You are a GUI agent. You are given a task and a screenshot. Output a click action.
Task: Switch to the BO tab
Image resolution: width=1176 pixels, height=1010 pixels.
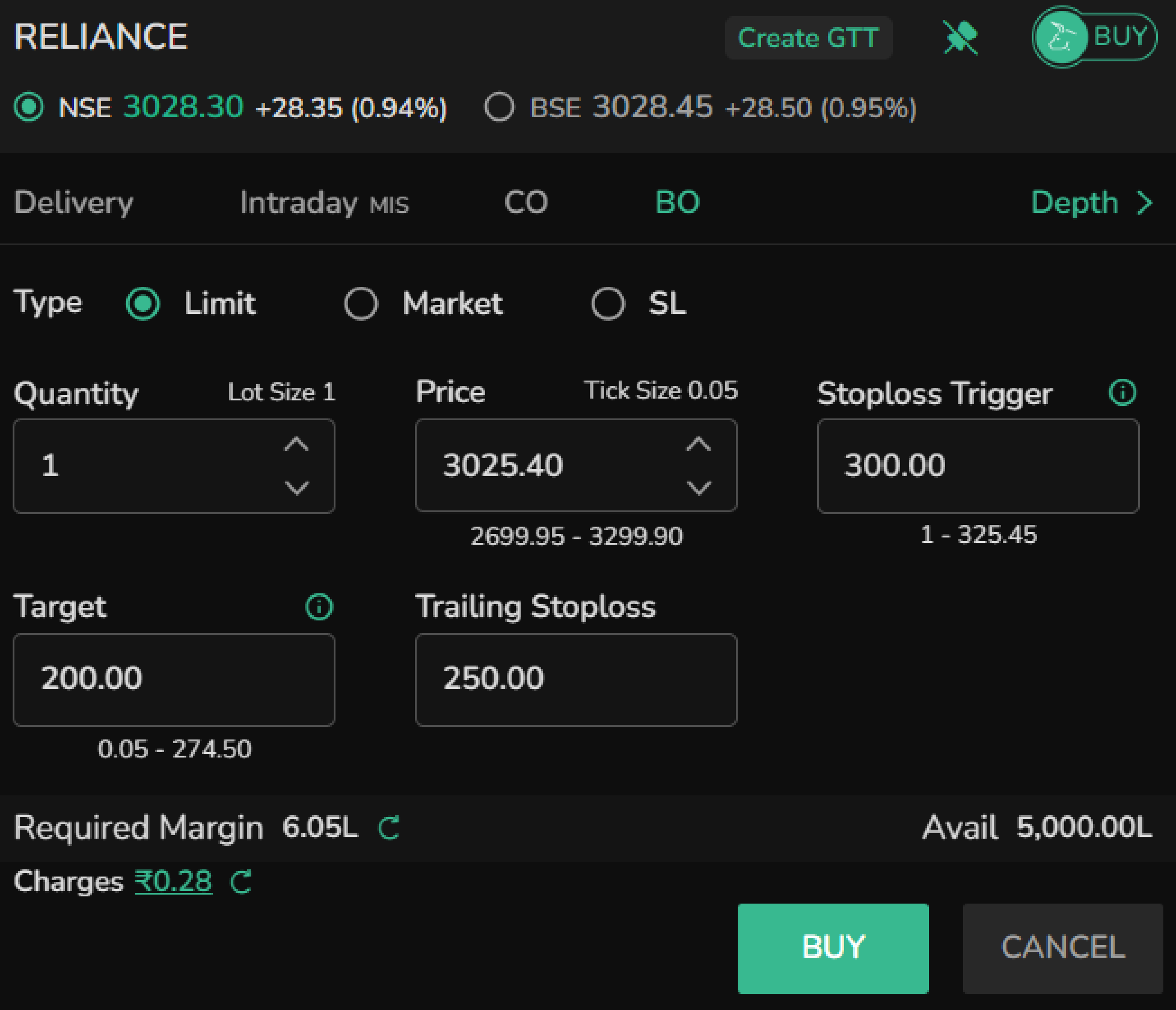678,202
